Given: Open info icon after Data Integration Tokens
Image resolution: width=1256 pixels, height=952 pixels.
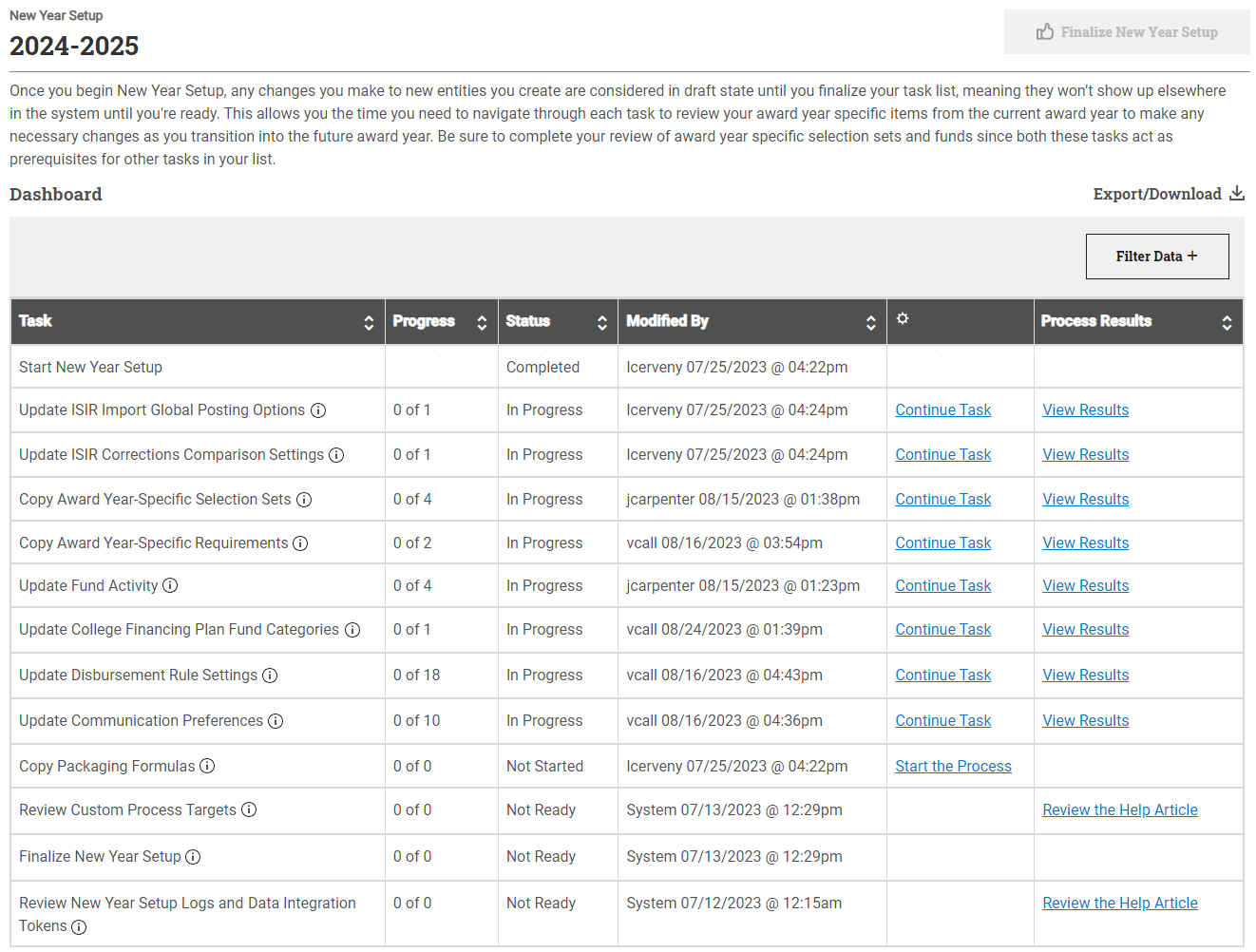Looking at the screenshot, I should pyautogui.click(x=79, y=927).
